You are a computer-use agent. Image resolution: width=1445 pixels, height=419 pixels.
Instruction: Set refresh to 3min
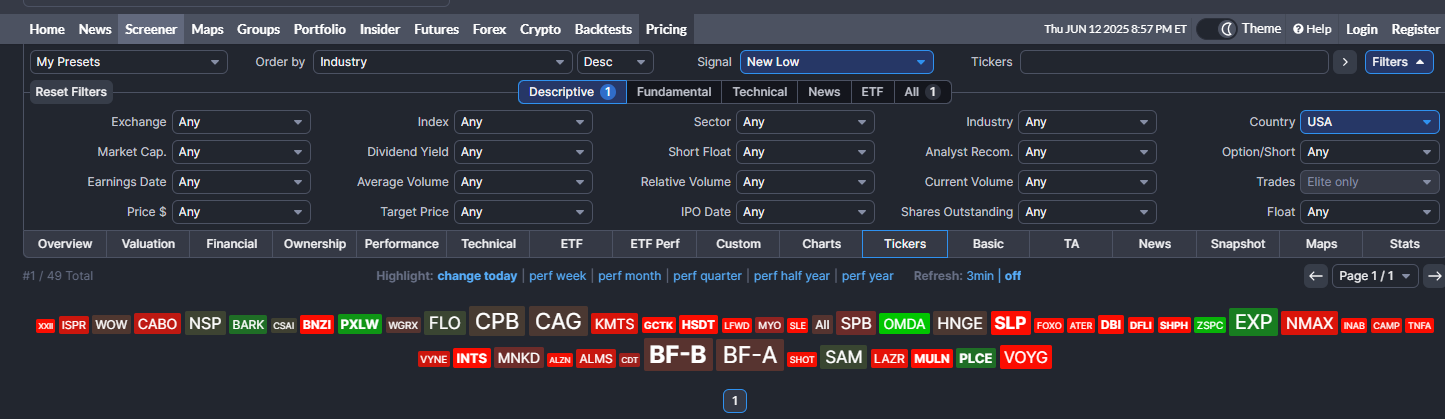coord(980,276)
